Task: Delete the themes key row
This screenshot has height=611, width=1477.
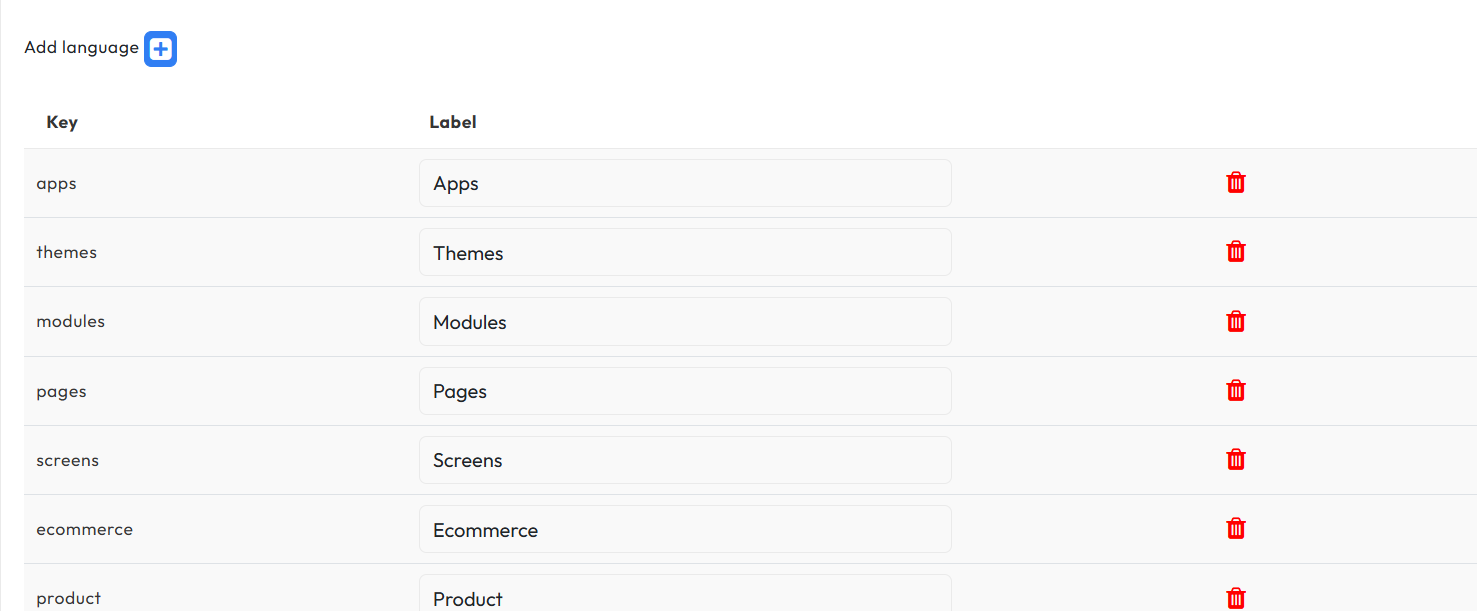Action: 1236,251
